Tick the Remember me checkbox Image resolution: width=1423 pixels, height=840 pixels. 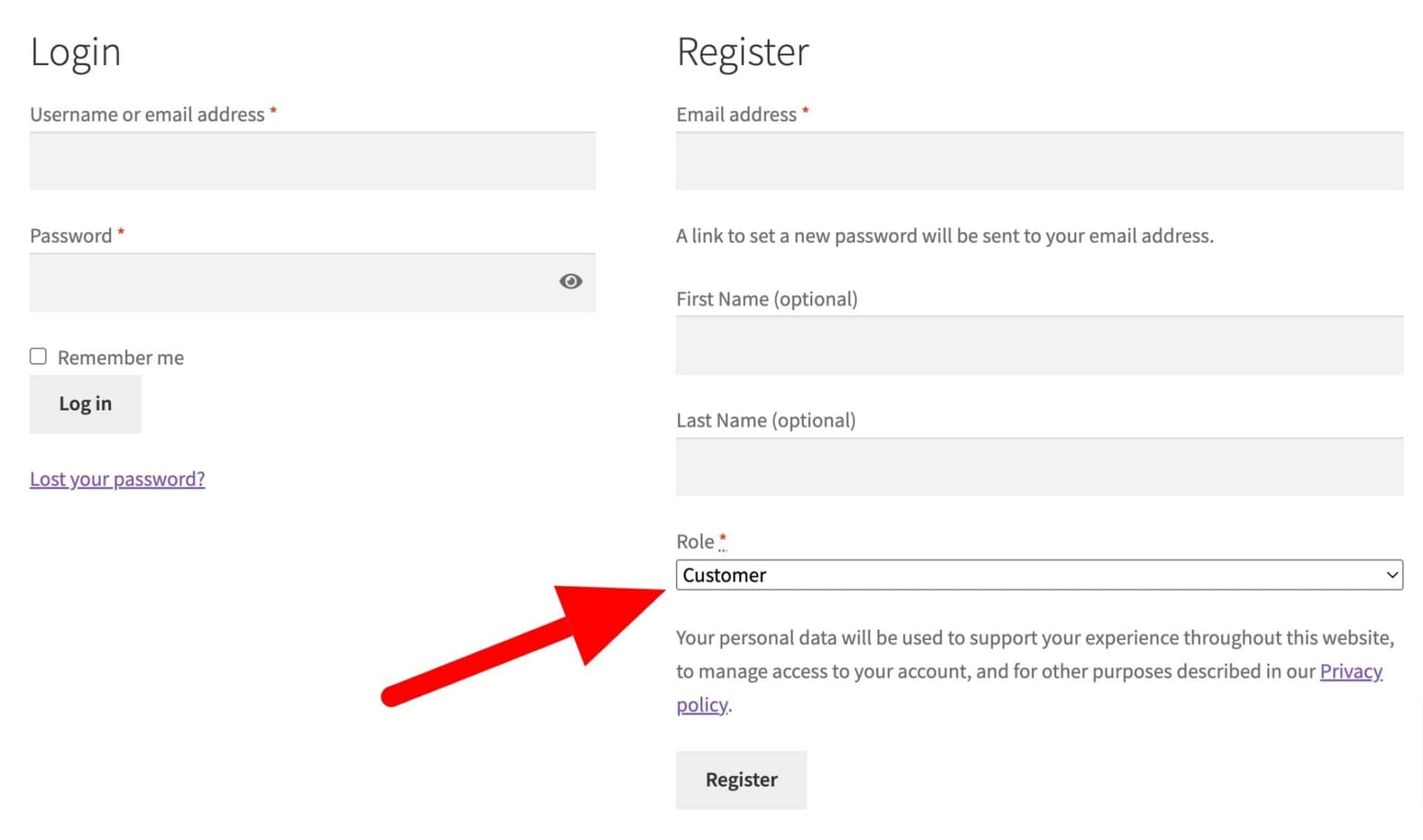pyautogui.click(x=38, y=356)
